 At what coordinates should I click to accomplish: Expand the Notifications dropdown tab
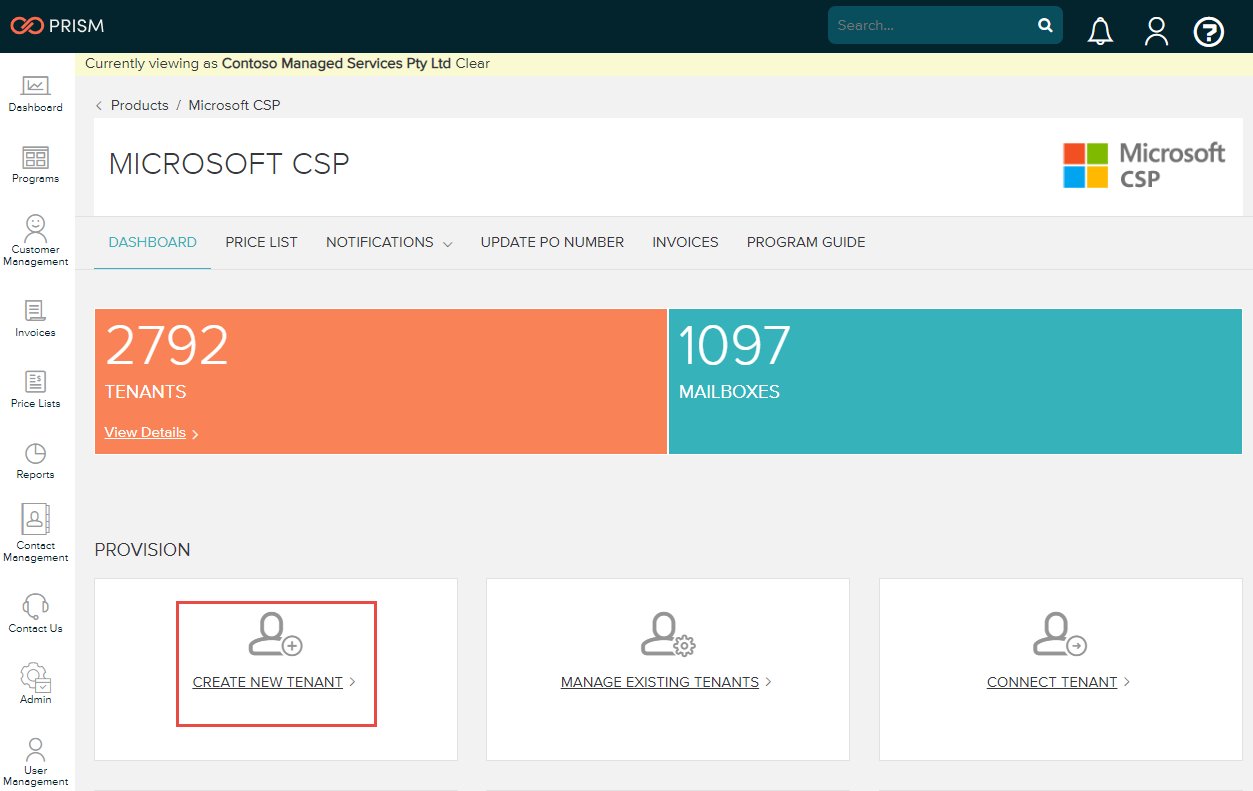[x=389, y=242]
